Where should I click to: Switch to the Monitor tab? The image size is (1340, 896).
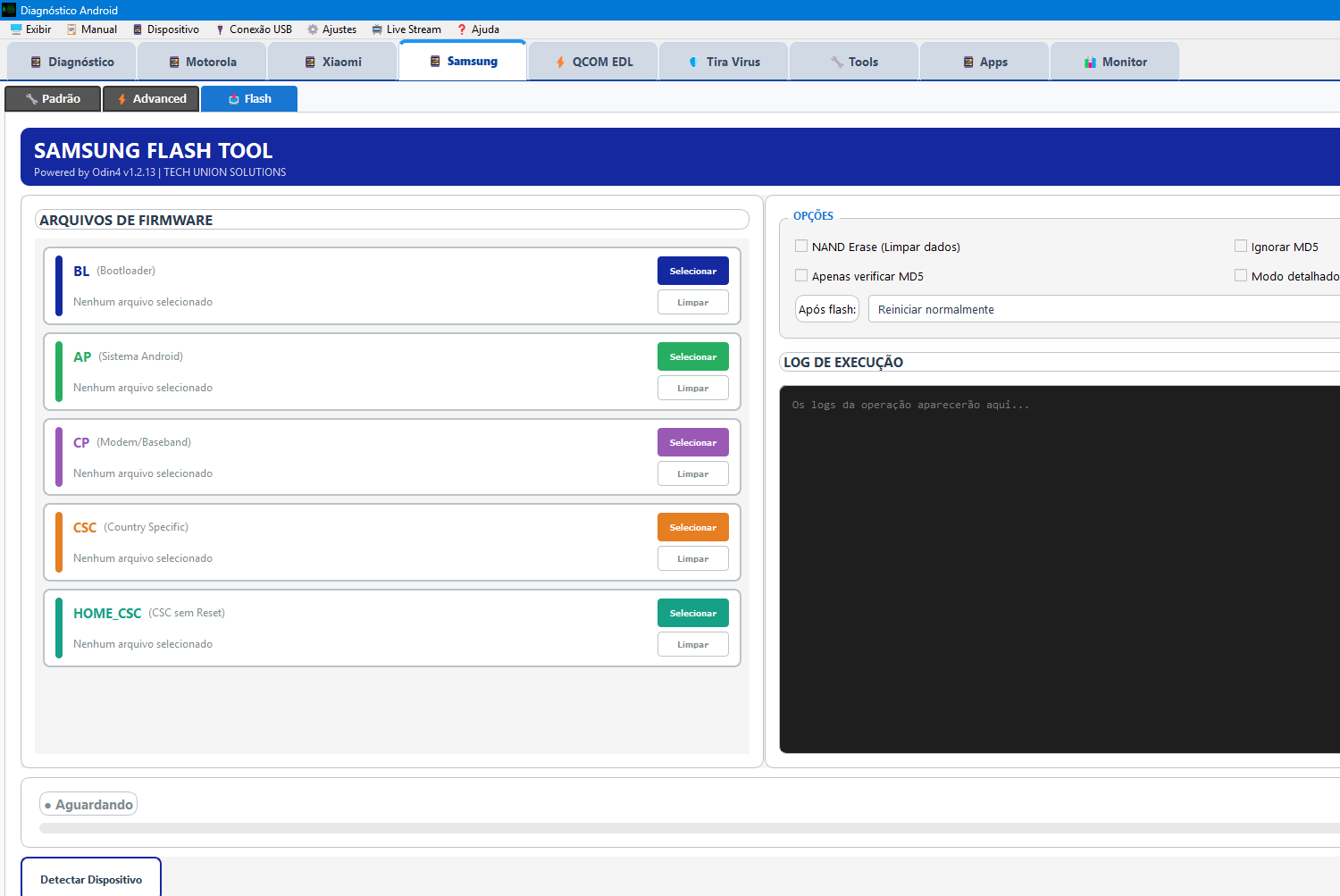pos(1115,62)
